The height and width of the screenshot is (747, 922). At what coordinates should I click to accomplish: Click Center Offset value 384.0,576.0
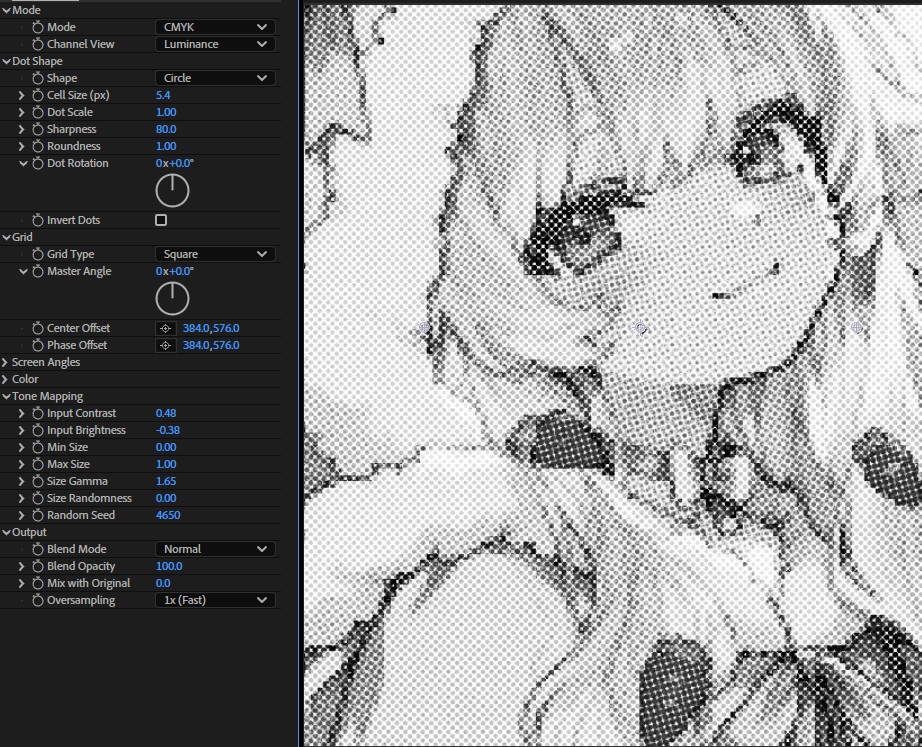211,328
